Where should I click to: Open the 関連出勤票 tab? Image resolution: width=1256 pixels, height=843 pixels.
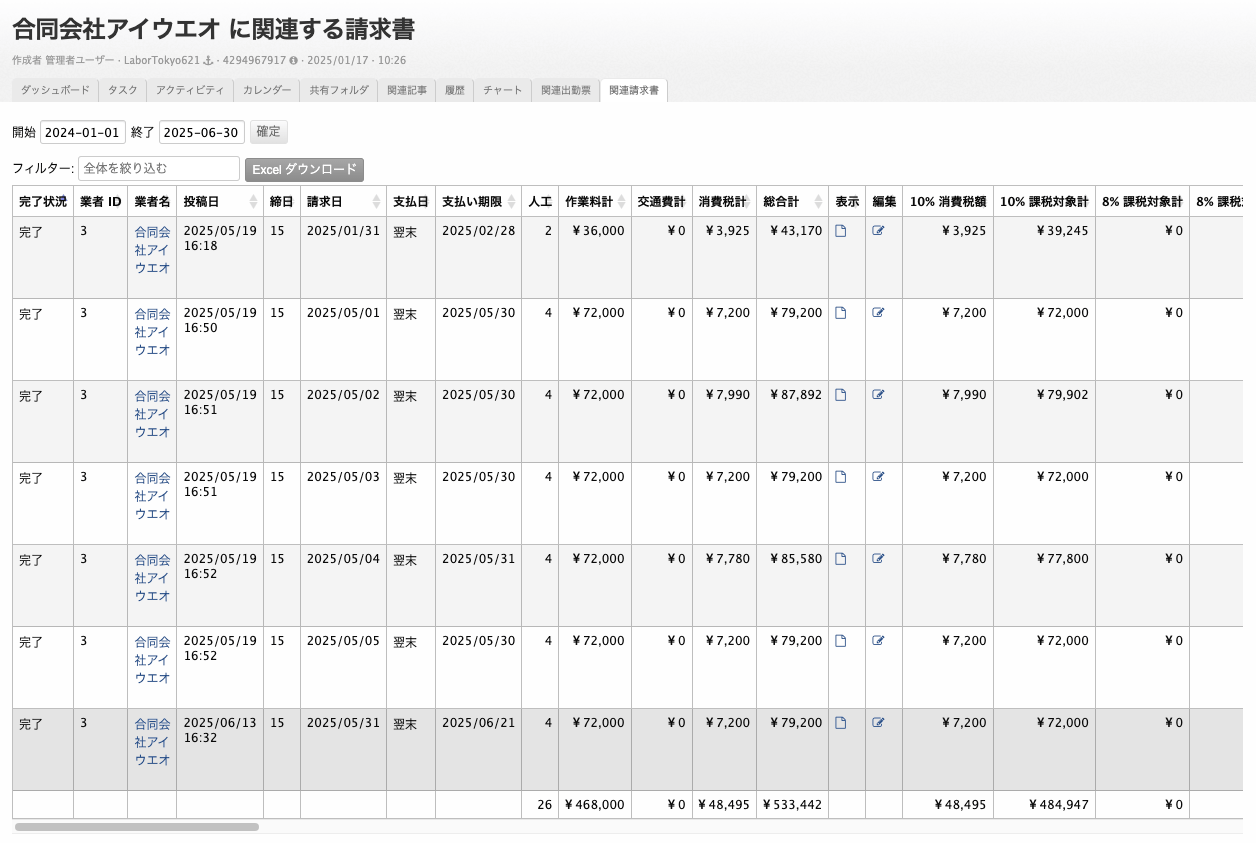point(566,90)
